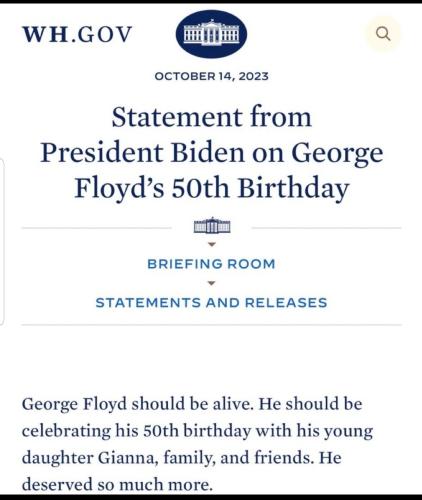Click the small triangle above Briefing Room

pyautogui.click(x=212, y=244)
